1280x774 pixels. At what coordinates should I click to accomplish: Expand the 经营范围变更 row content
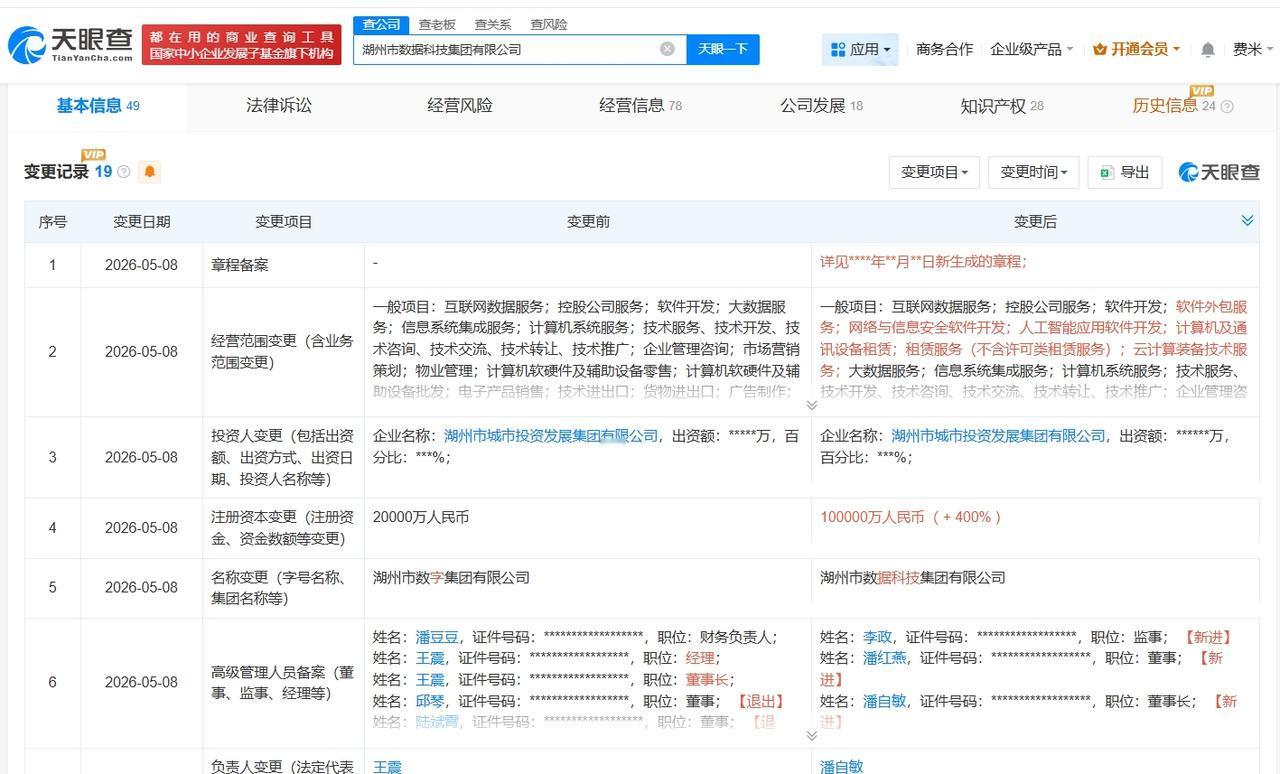click(811, 405)
